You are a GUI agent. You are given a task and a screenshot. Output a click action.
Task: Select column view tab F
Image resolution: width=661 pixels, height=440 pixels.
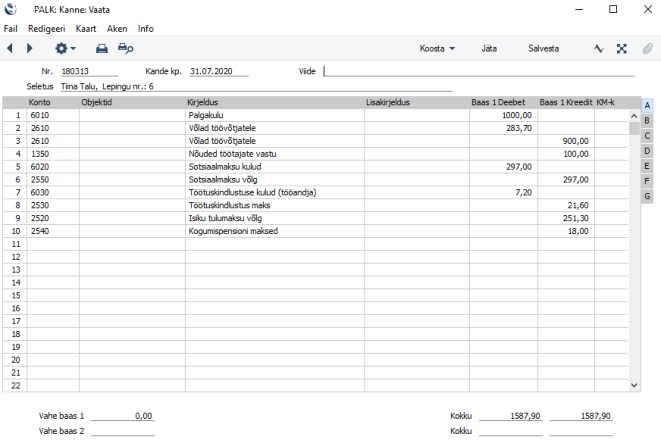pos(647,181)
